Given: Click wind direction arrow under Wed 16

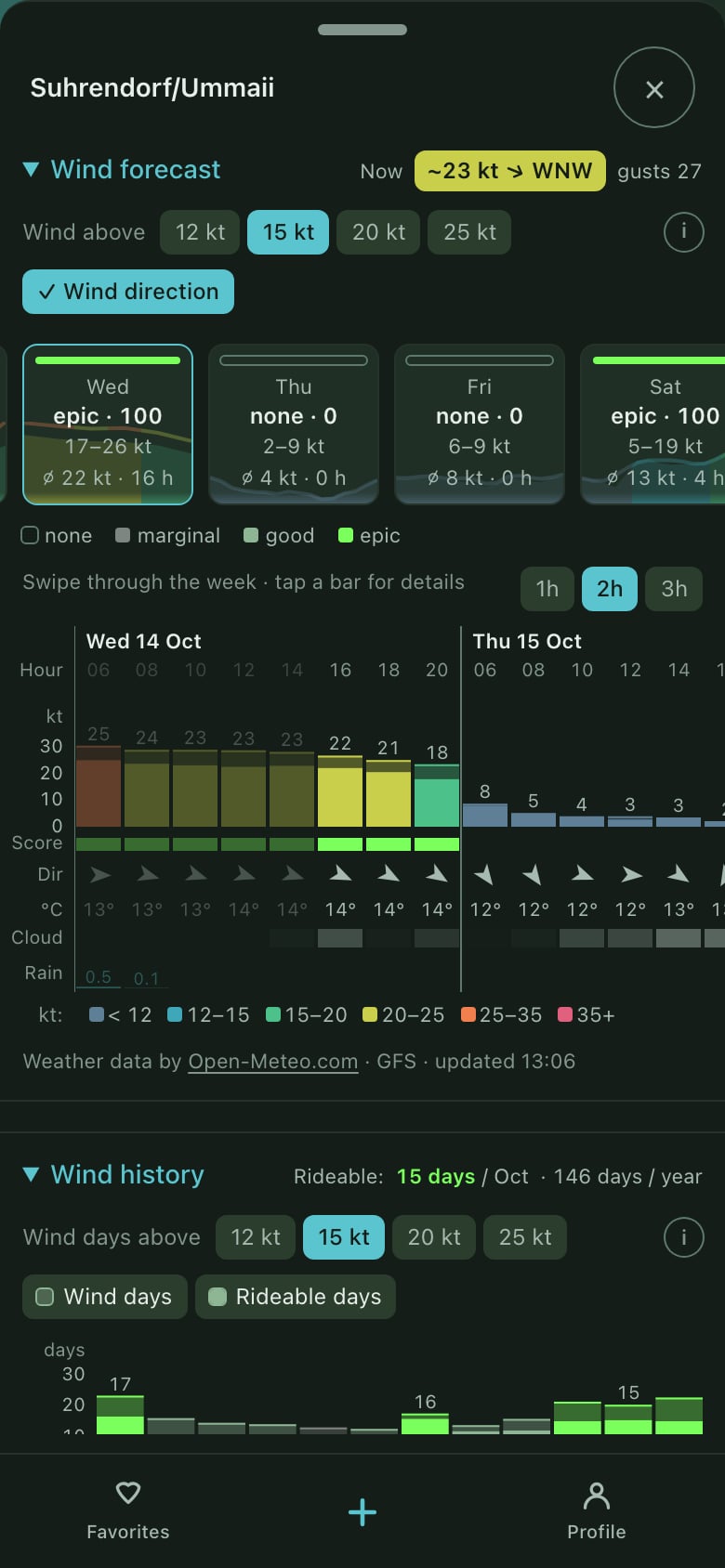Looking at the screenshot, I should pyautogui.click(x=340, y=874).
